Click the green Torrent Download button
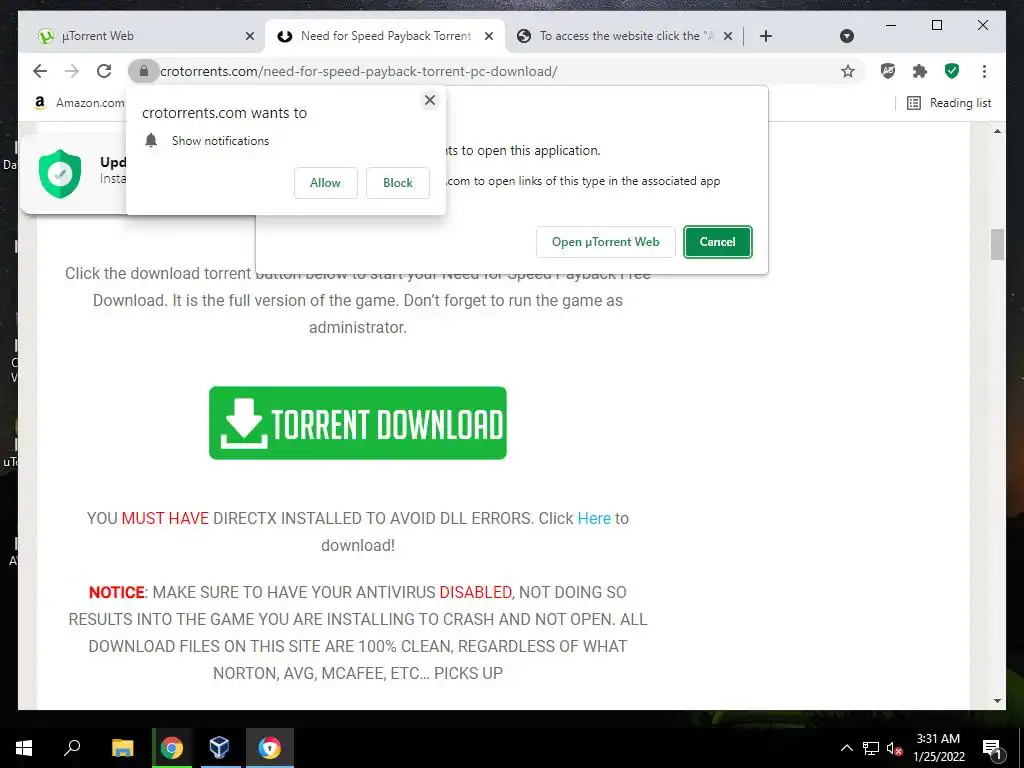The width and height of the screenshot is (1024, 768). pyautogui.click(x=358, y=423)
